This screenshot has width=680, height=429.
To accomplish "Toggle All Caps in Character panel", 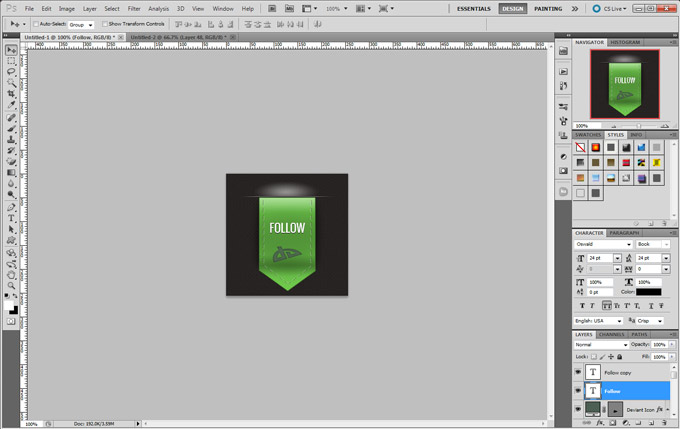I will (x=607, y=306).
